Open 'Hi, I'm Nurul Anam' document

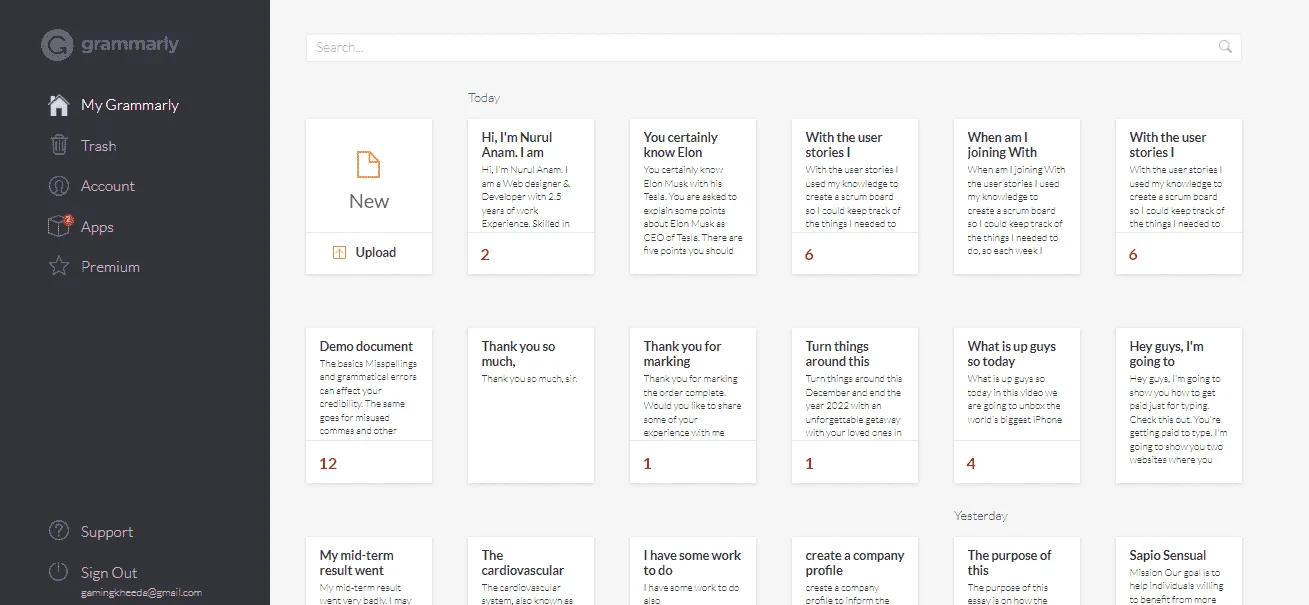[x=531, y=196]
